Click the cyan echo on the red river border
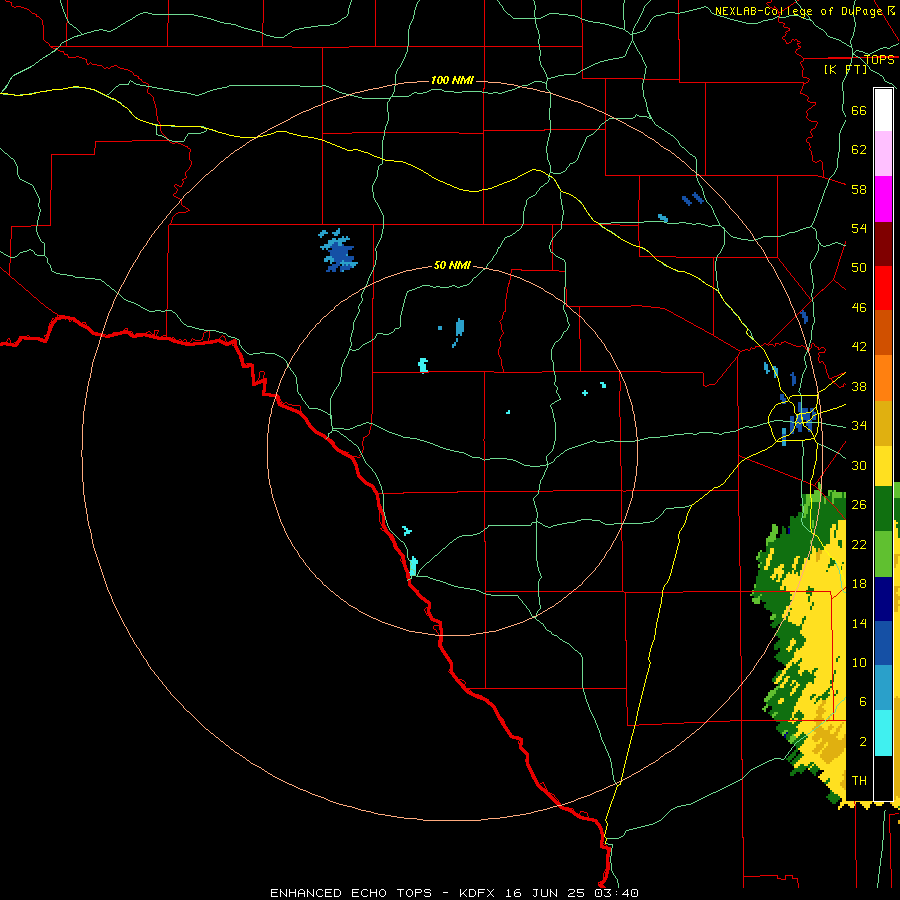Image resolution: width=900 pixels, height=900 pixels. coord(413,566)
